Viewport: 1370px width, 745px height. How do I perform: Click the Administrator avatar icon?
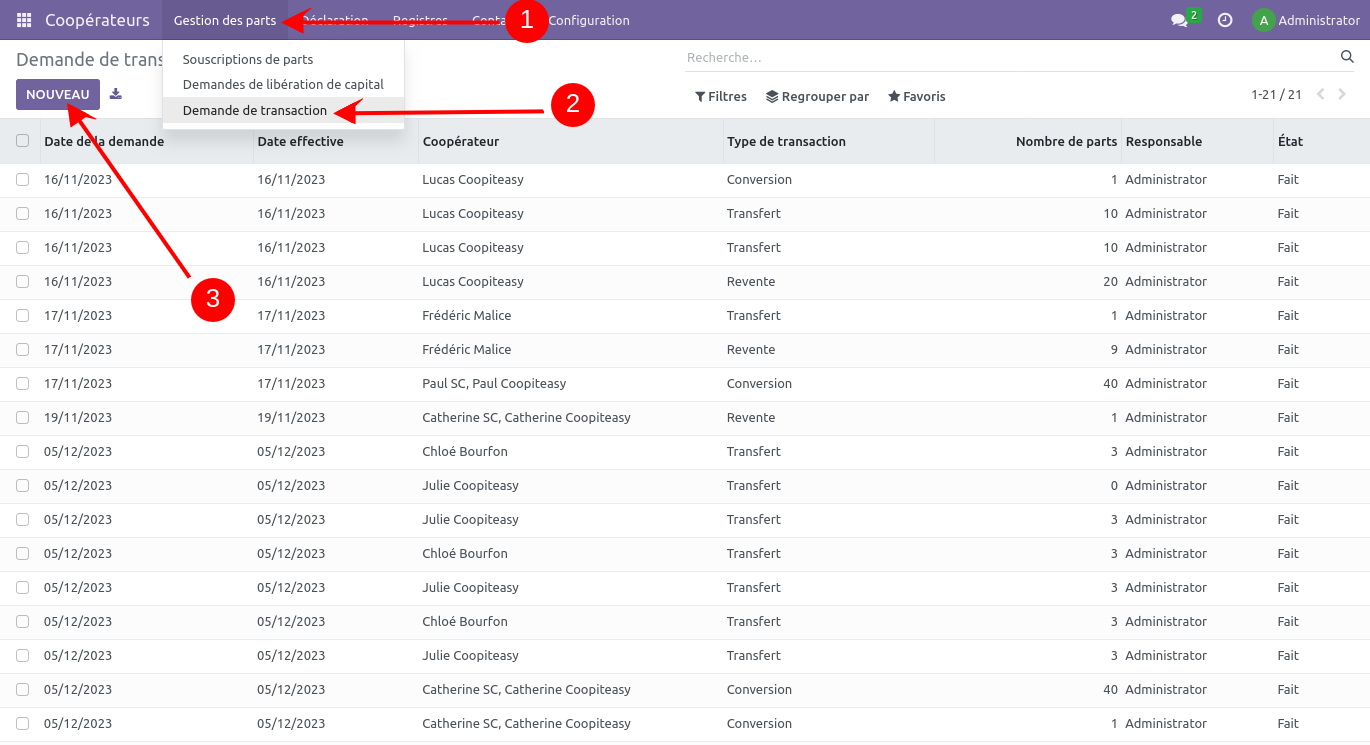[1264, 20]
